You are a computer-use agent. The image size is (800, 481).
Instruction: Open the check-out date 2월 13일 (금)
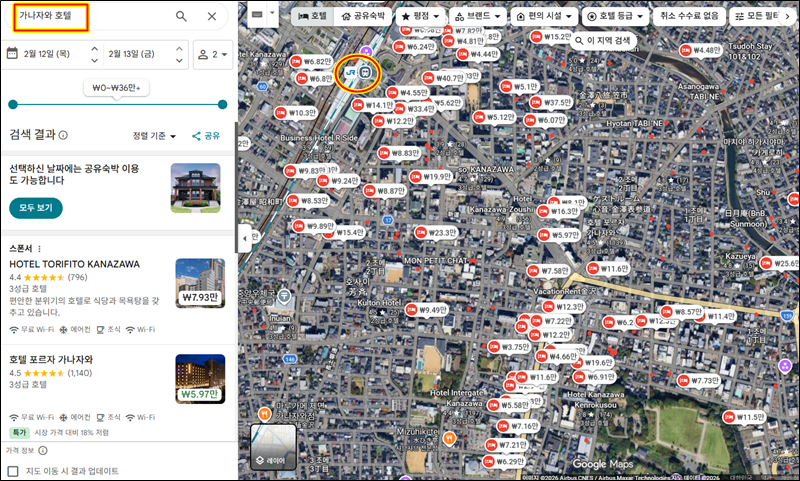point(132,54)
